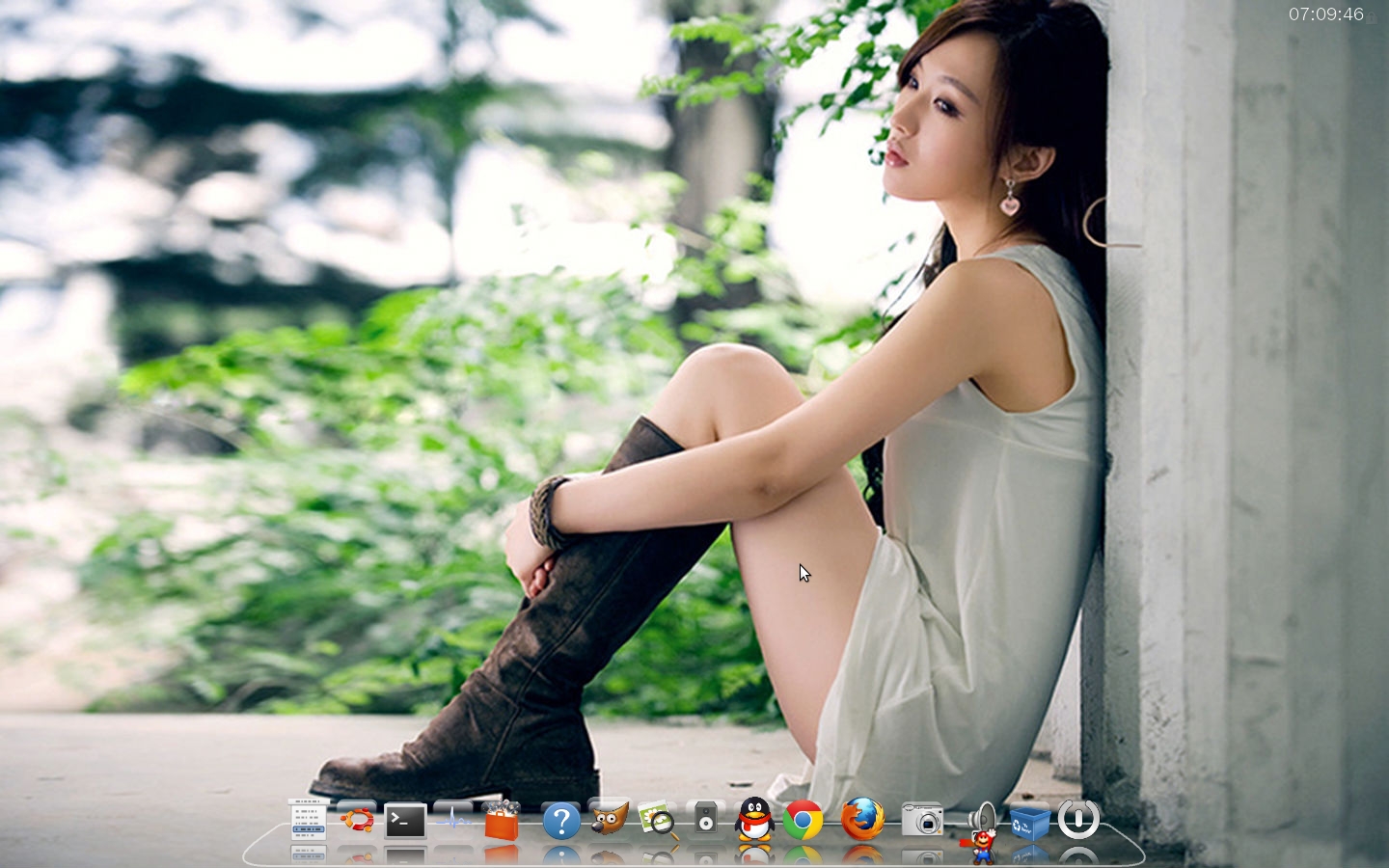Open the speaker music player icon
Viewport: 1389px width, 868px height.
[x=706, y=821]
